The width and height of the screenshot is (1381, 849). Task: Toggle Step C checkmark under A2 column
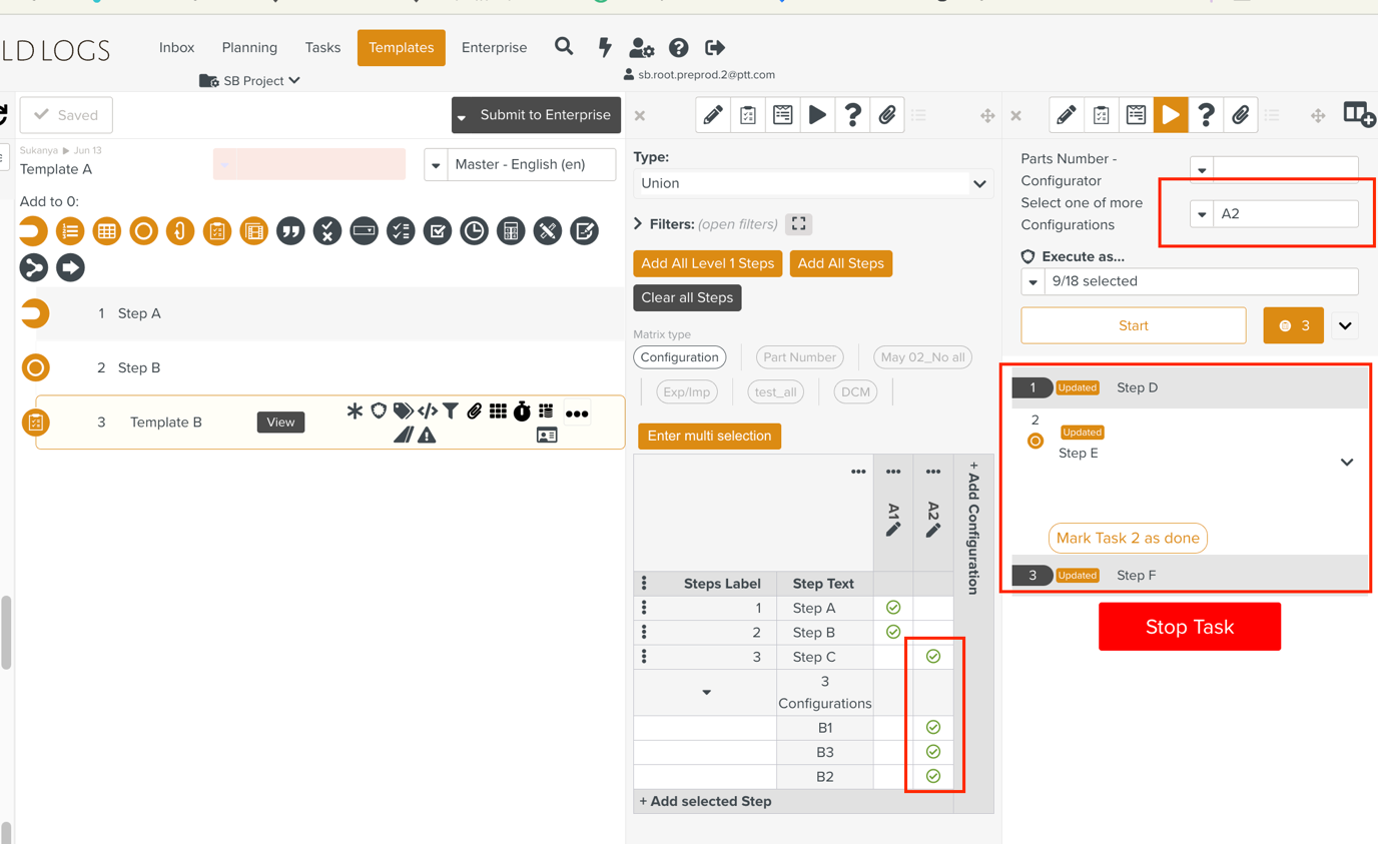933,657
